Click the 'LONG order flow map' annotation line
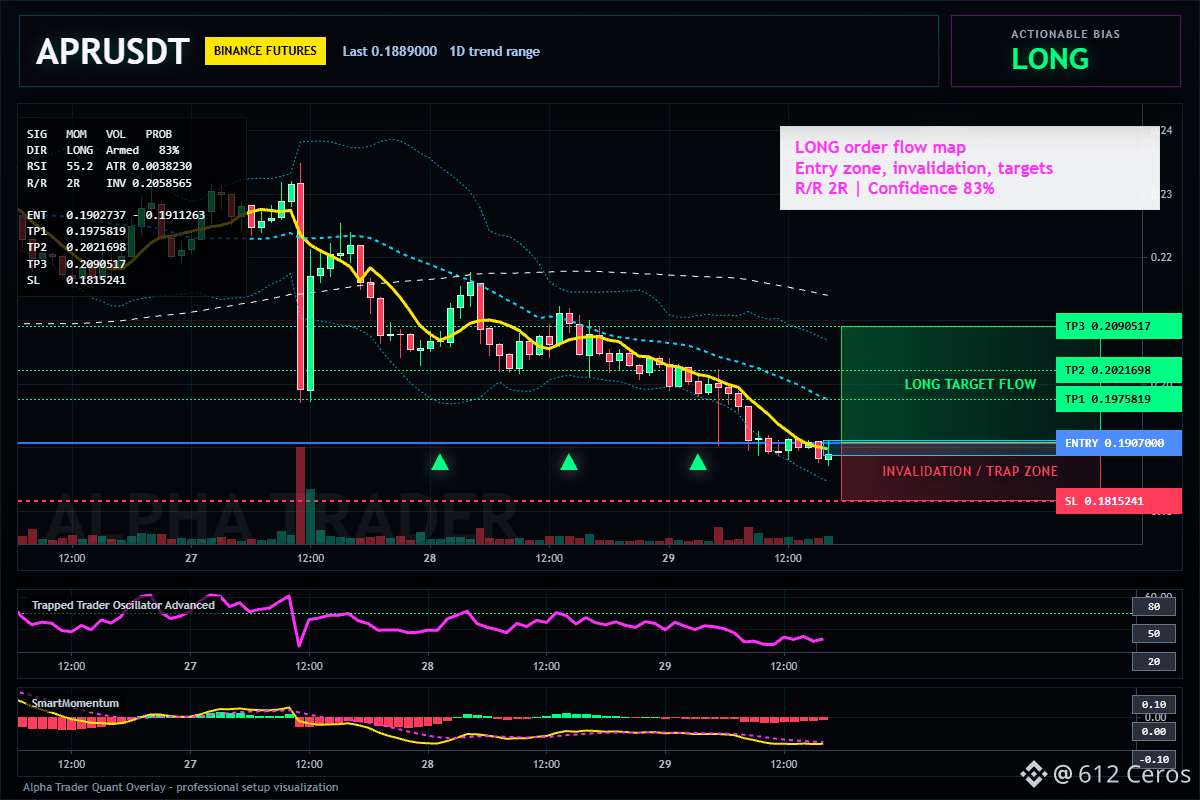Screen dimensions: 1200x800 [x=880, y=148]
